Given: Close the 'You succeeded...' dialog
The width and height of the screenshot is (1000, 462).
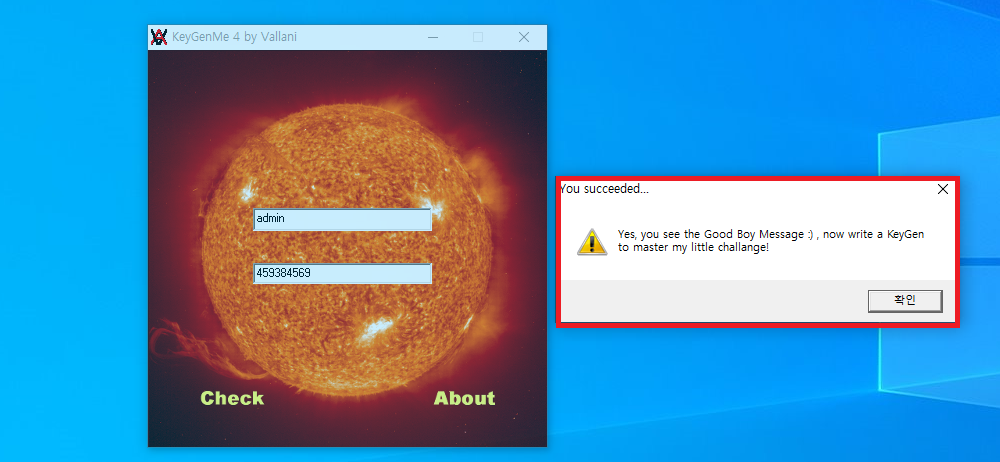Looking at the screenshot, I should [943, 189].
